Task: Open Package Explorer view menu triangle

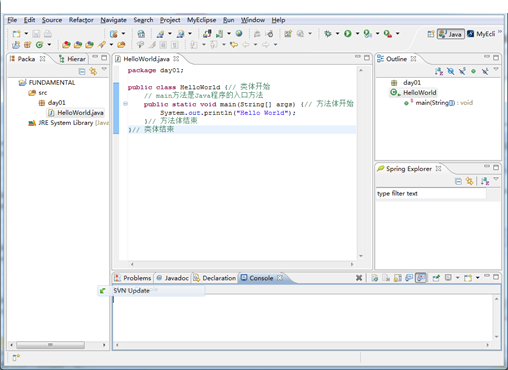Action: [x=104, y=69]
